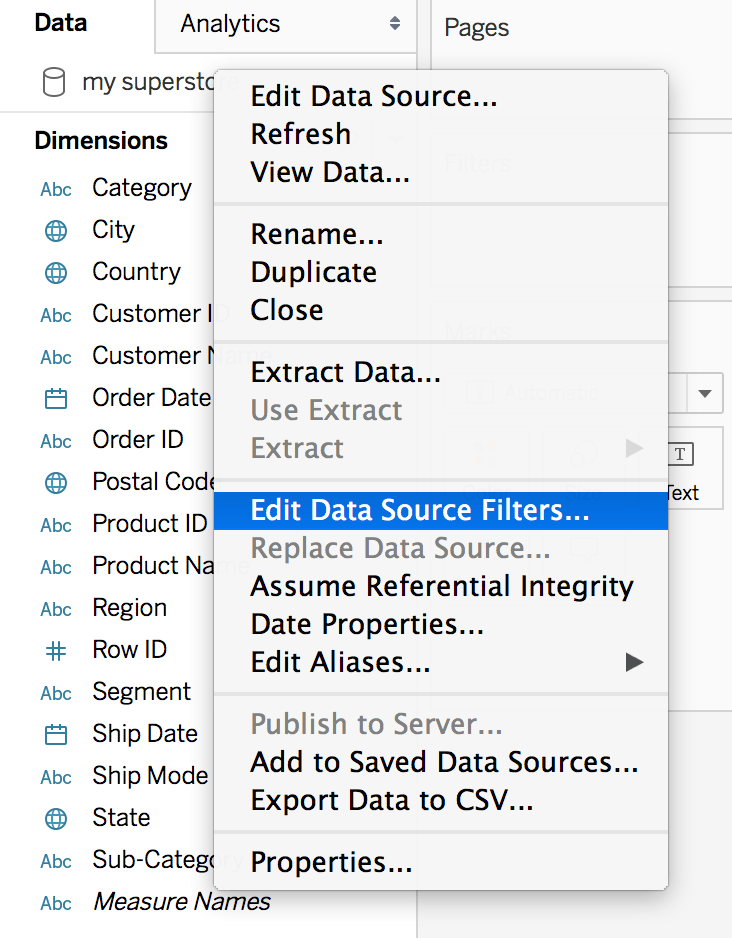Click the Abc icon next to Segment
Screen dimensions: 732x938
pos(56,693)
